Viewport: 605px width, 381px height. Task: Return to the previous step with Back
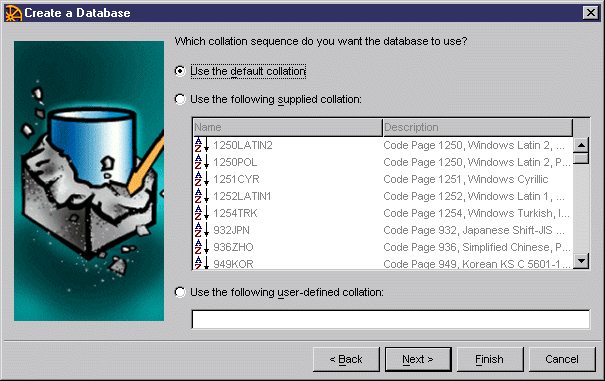(x=346, y=359)
